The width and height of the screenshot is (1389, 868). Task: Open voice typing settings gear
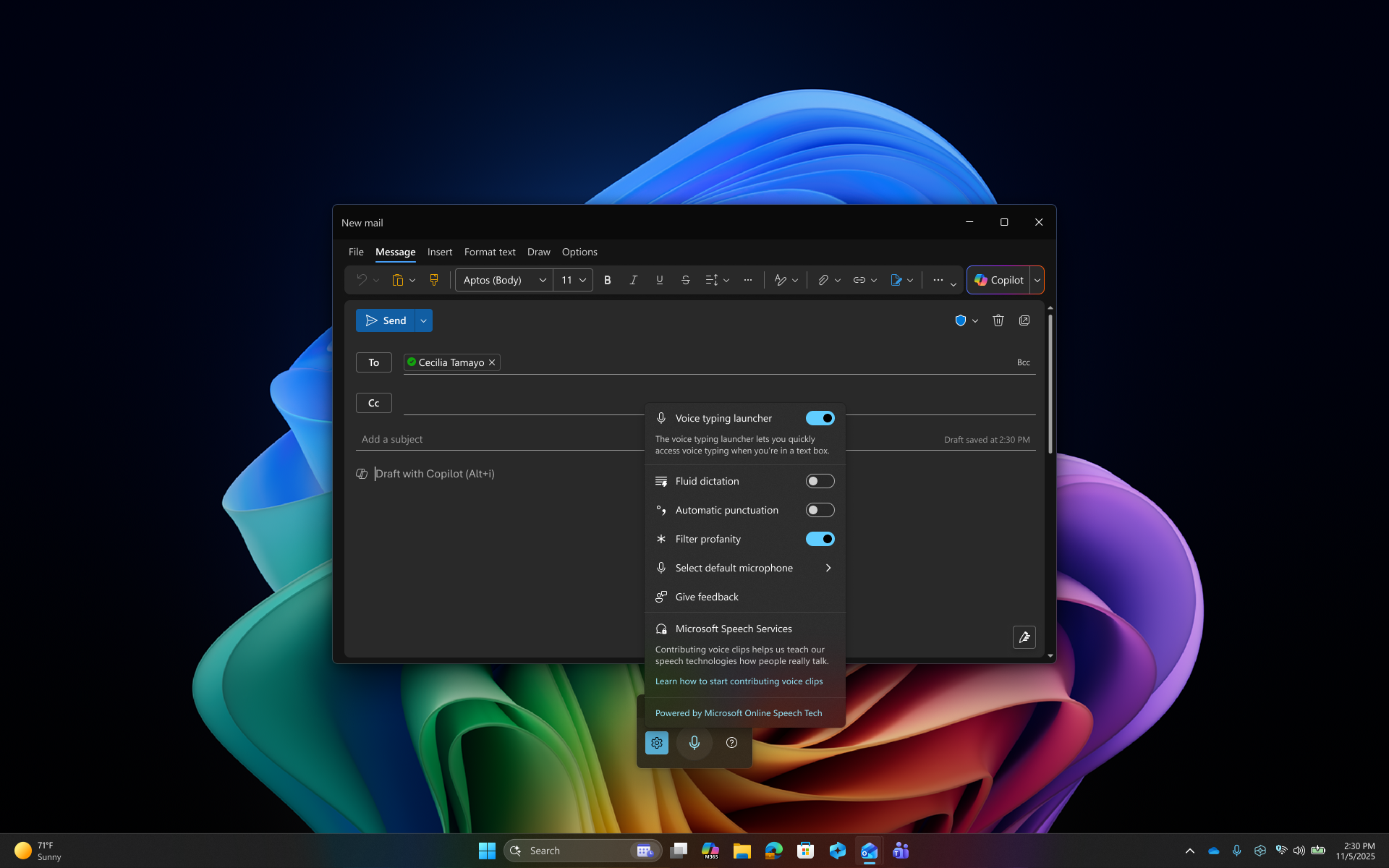(x=657, y=742)
